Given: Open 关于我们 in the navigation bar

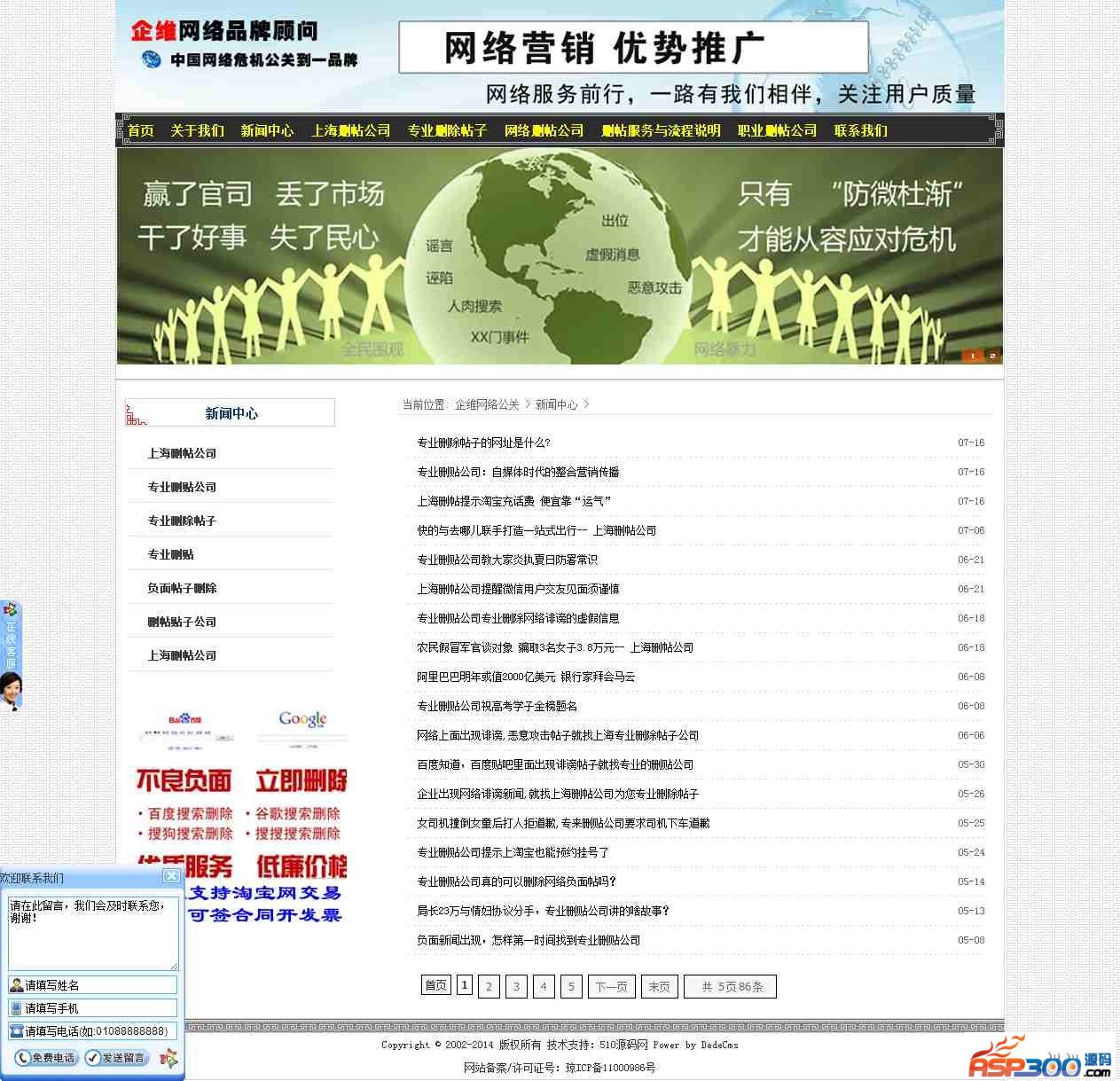Looking at the screenshot, I should click(197, 130).
